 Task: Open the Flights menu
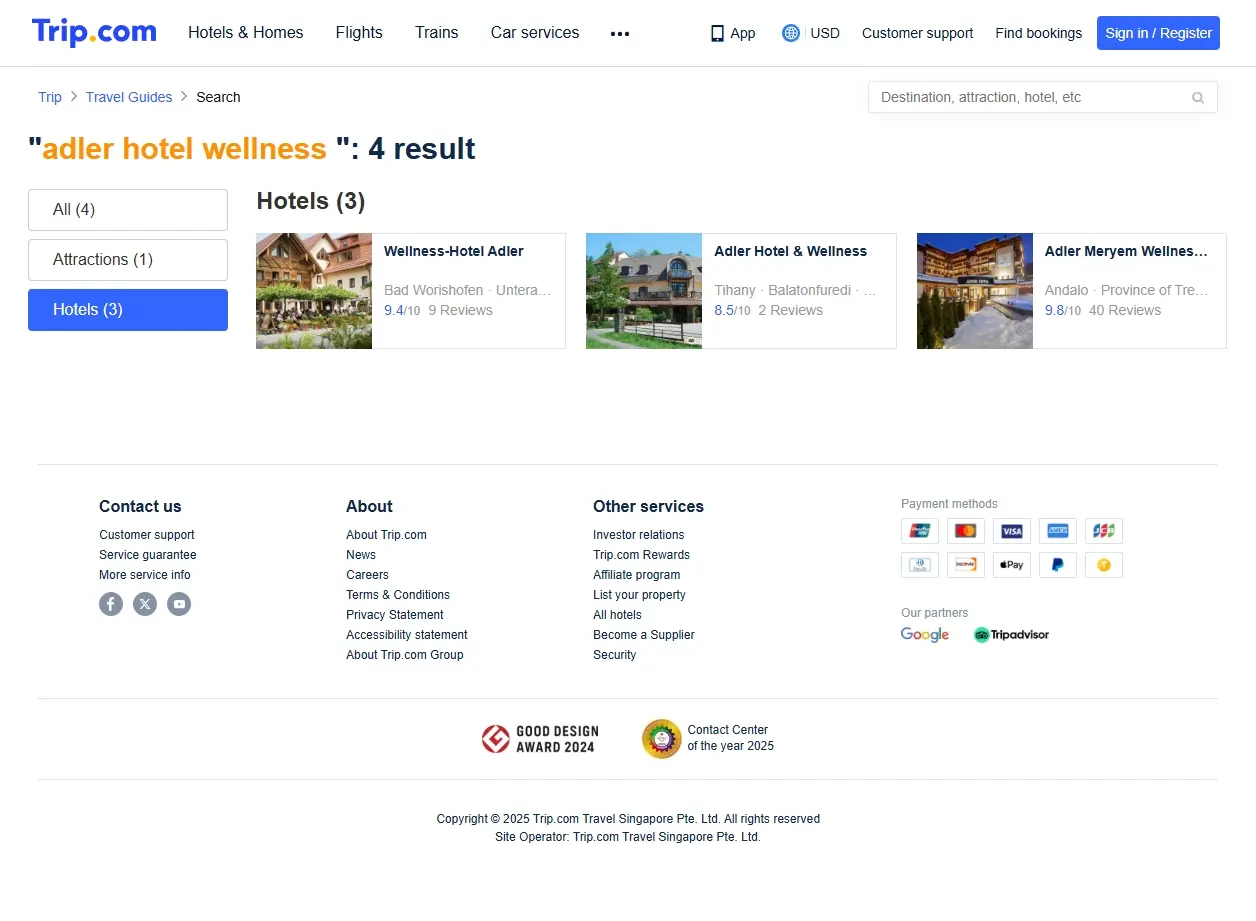click(359, 33)
